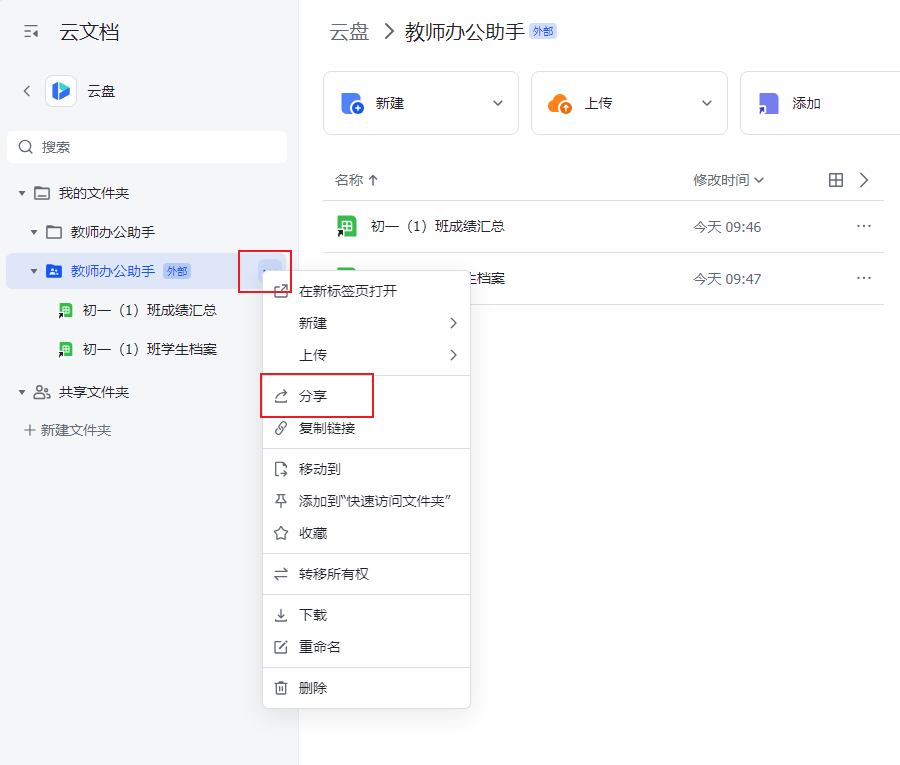Image resolution: width=900 pixels, height=765 pixels.
Task: Open the 上传 submenu in context menu
Action: [x=366, y=355]
